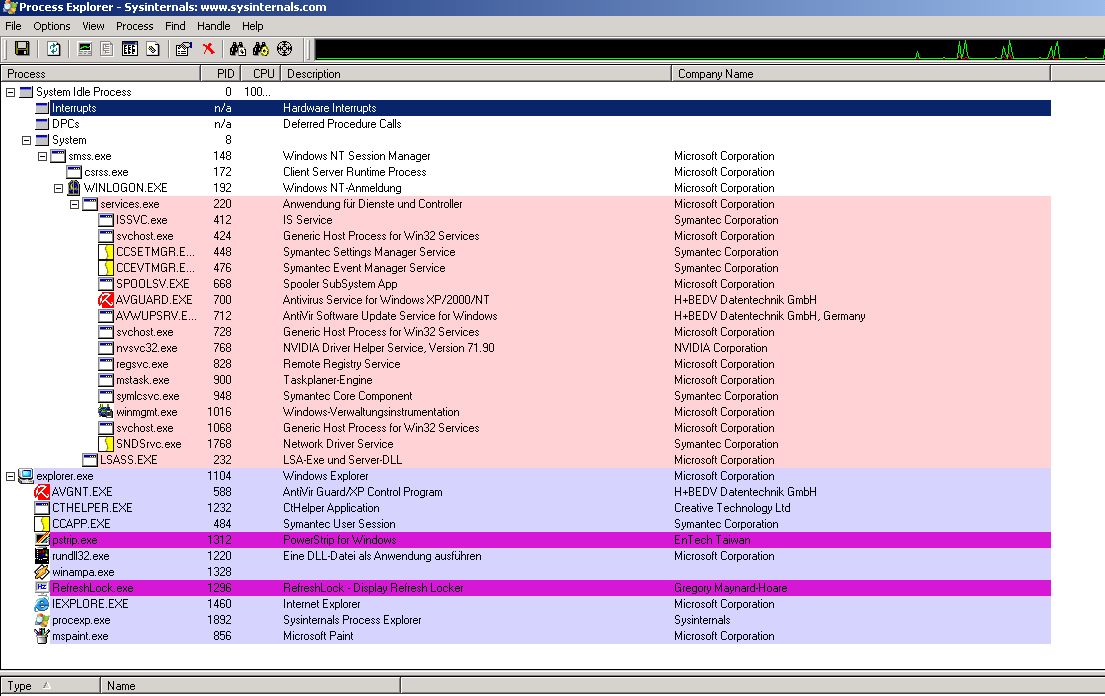This screenshot has width=1105, height=696.
Task: Collapse the System tree node
Action: [x=27, y=140]
